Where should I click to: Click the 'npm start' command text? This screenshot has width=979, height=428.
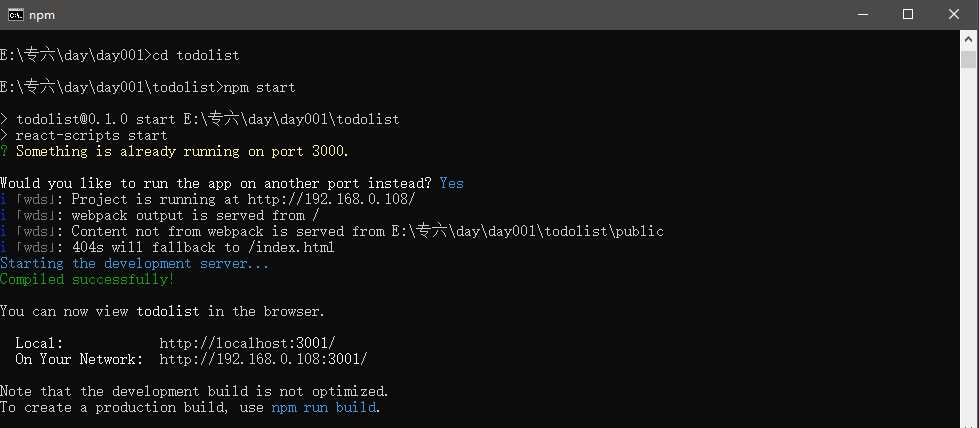coord(259,87)
